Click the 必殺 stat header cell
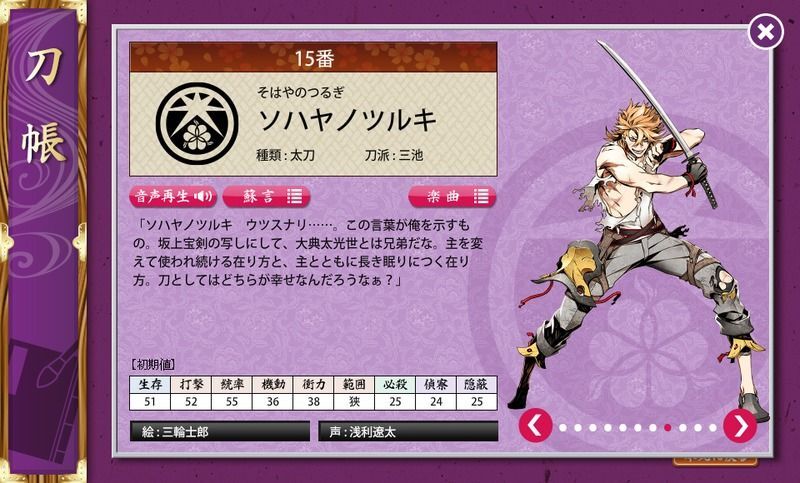This screenshot has height=483, width=800. 395,385
